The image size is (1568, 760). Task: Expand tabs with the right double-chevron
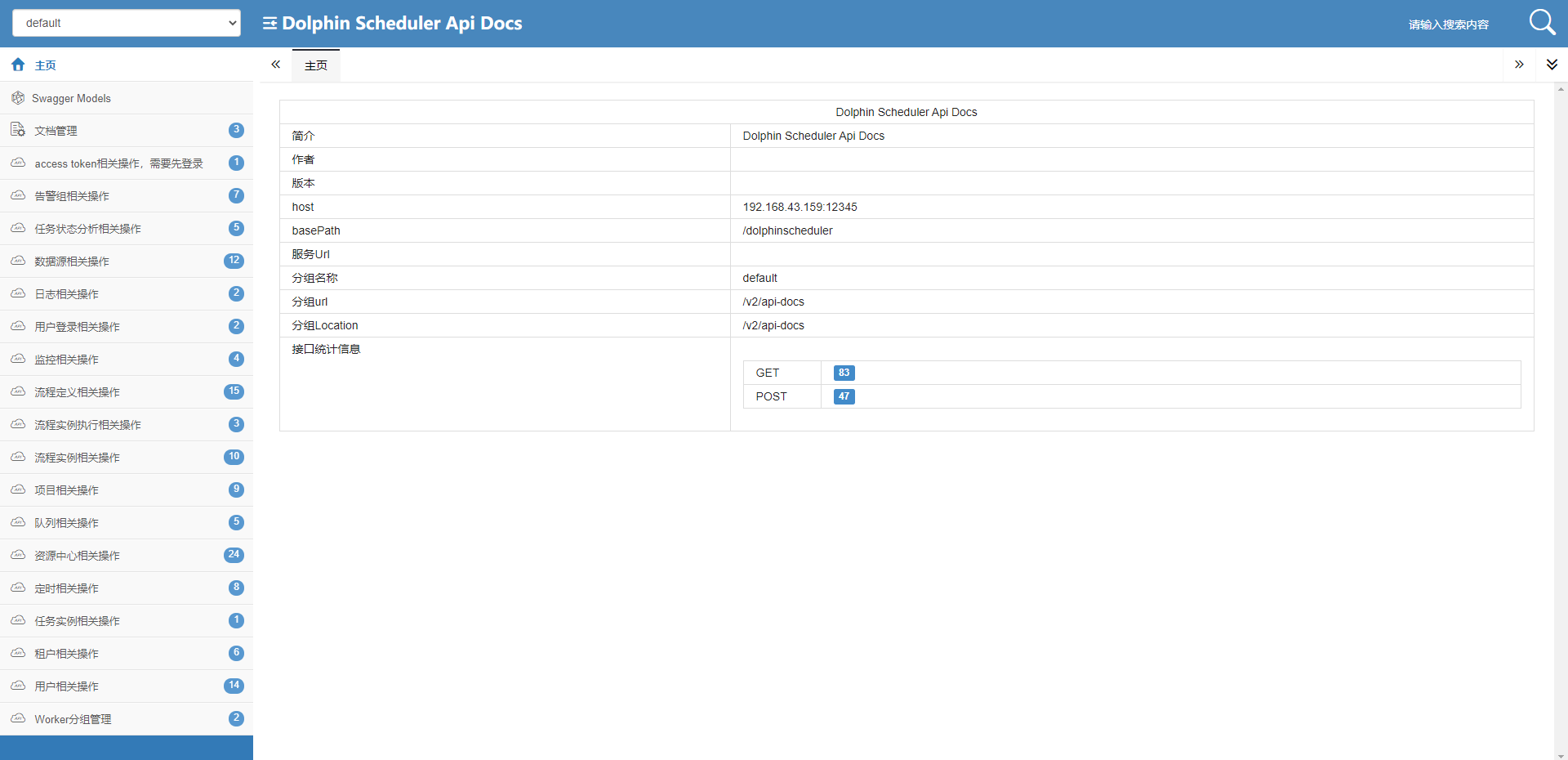pyautogui.click(x=1519, y=64)
